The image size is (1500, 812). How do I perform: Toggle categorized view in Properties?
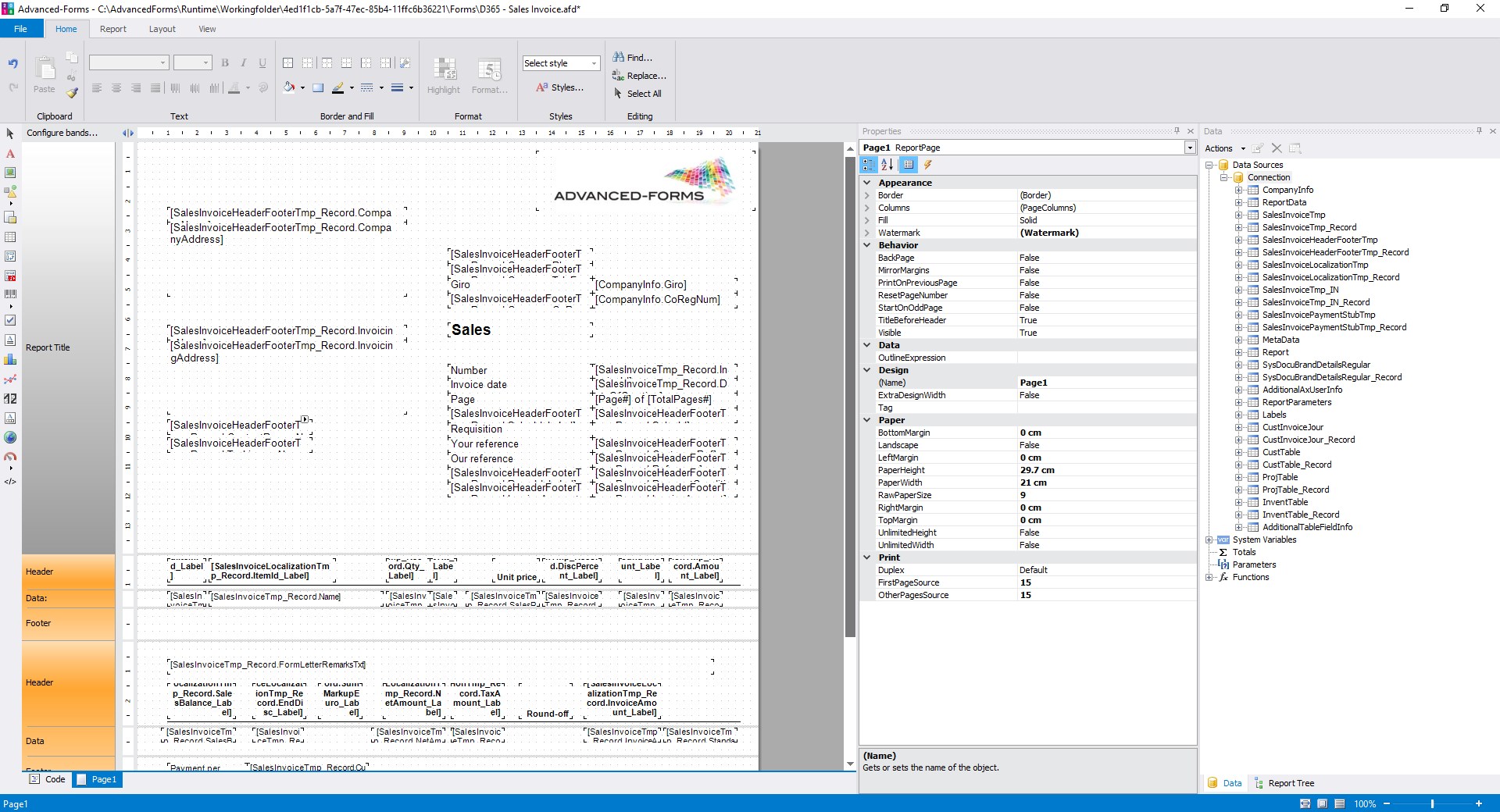[x=869, y=165]
